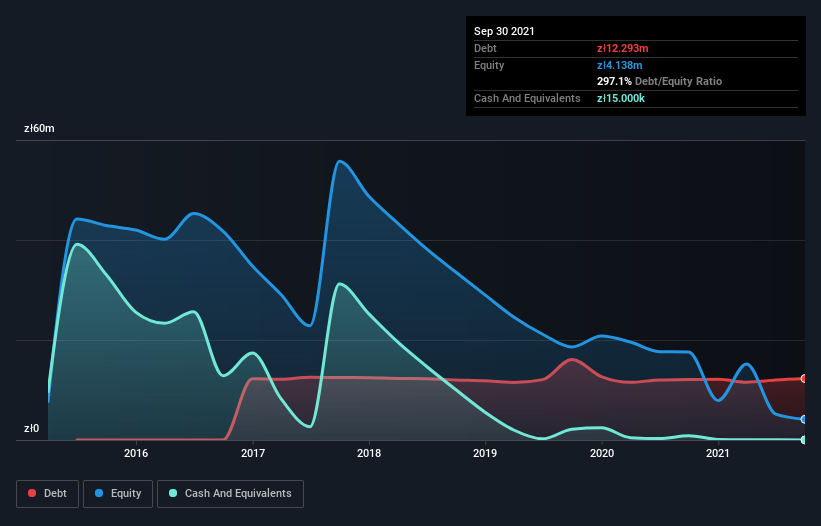Click the teal Cash endpoint marker
Viewport: 821px width, 526px height.
coord(804,440)
